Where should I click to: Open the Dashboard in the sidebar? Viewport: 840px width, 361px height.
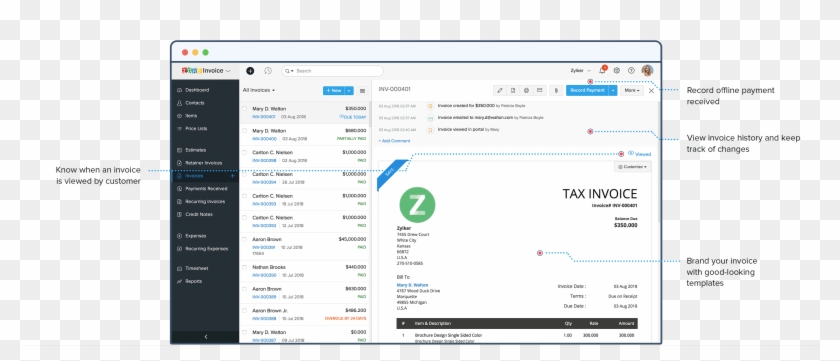coord(197,90)
